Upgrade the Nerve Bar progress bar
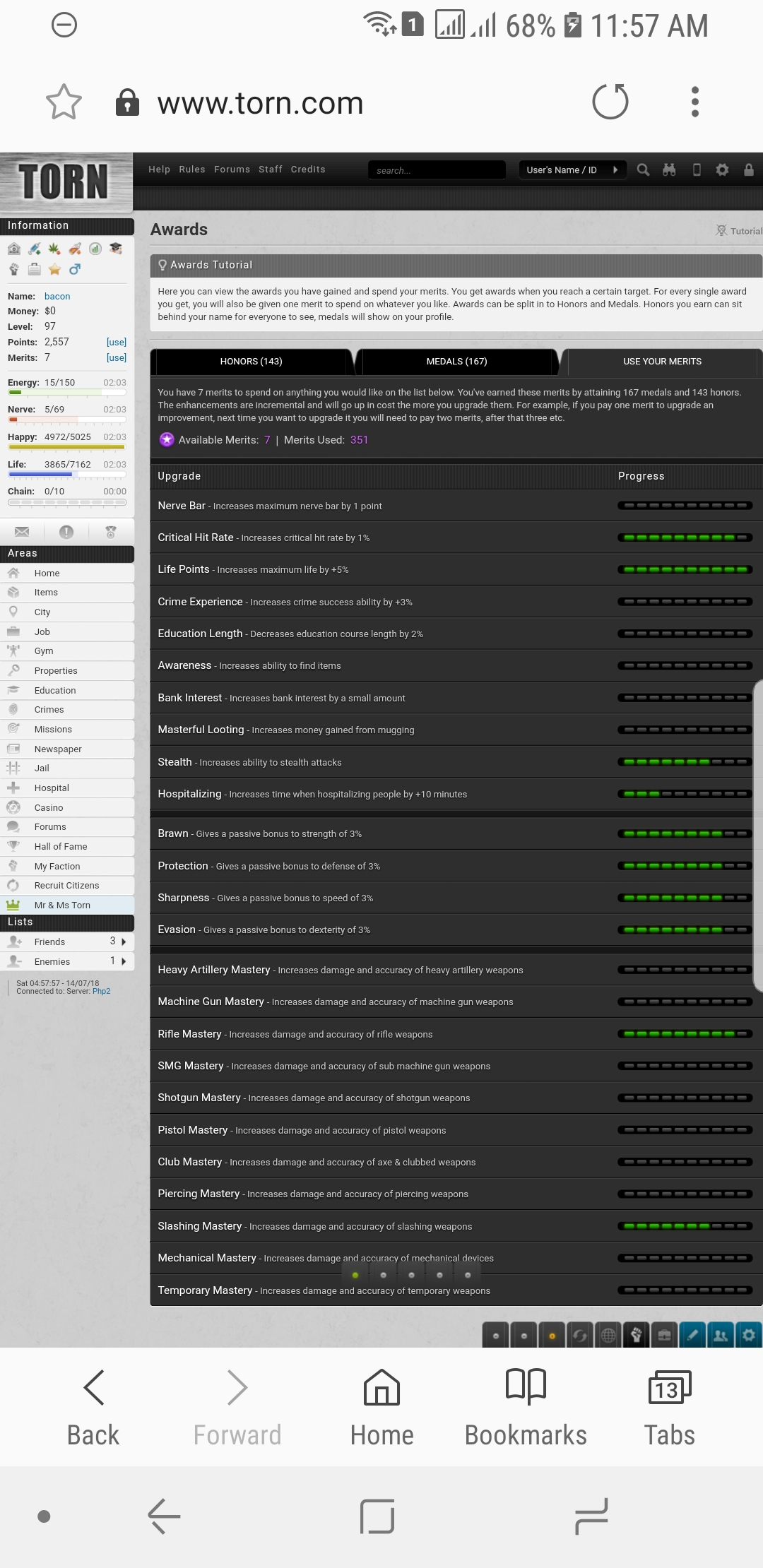The width and height of the screenshot is (763, 1568). point(685,506)
